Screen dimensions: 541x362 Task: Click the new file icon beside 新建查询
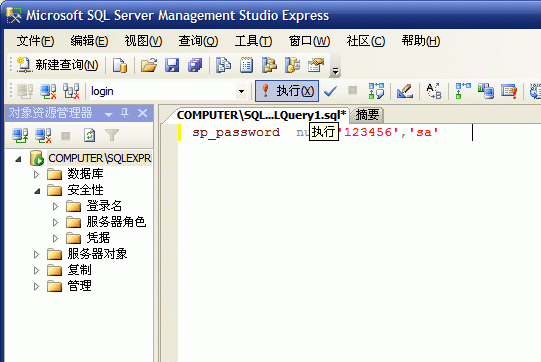click(x=120, y=65)
